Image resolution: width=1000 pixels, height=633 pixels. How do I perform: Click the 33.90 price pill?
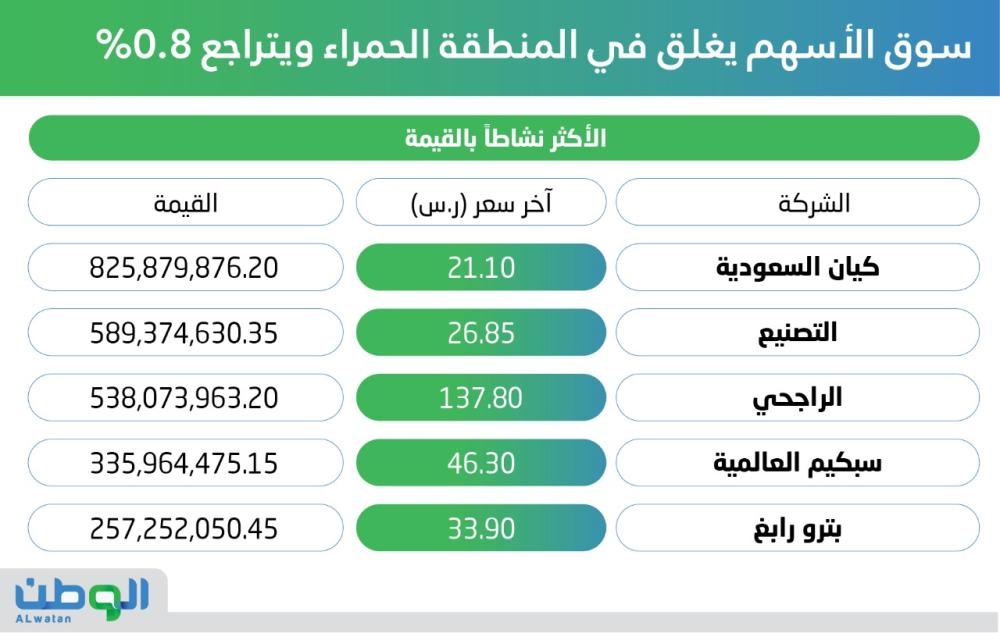(x=481, y=527)
